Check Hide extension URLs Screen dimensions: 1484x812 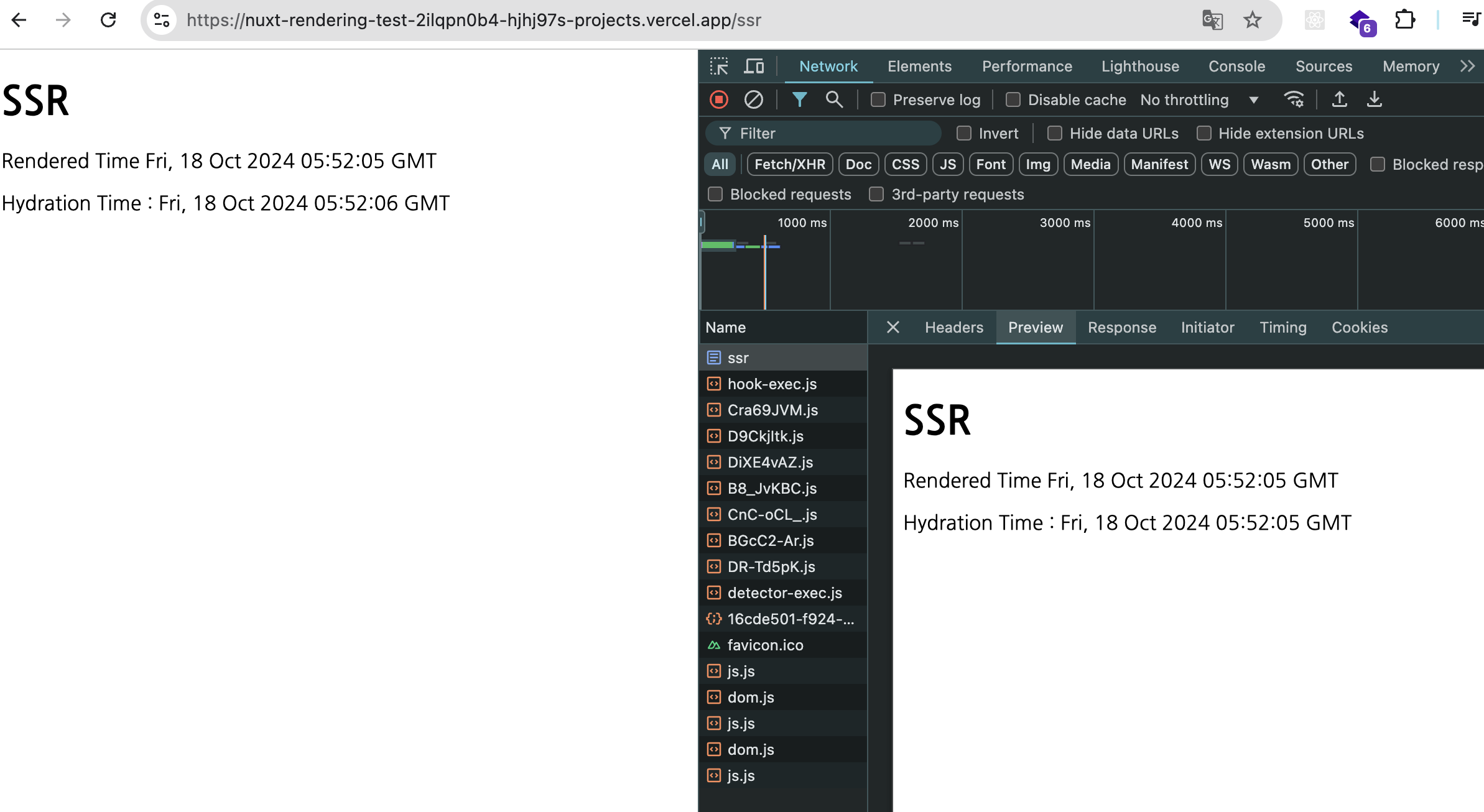pyautogui.click(x=1204, y=133)
